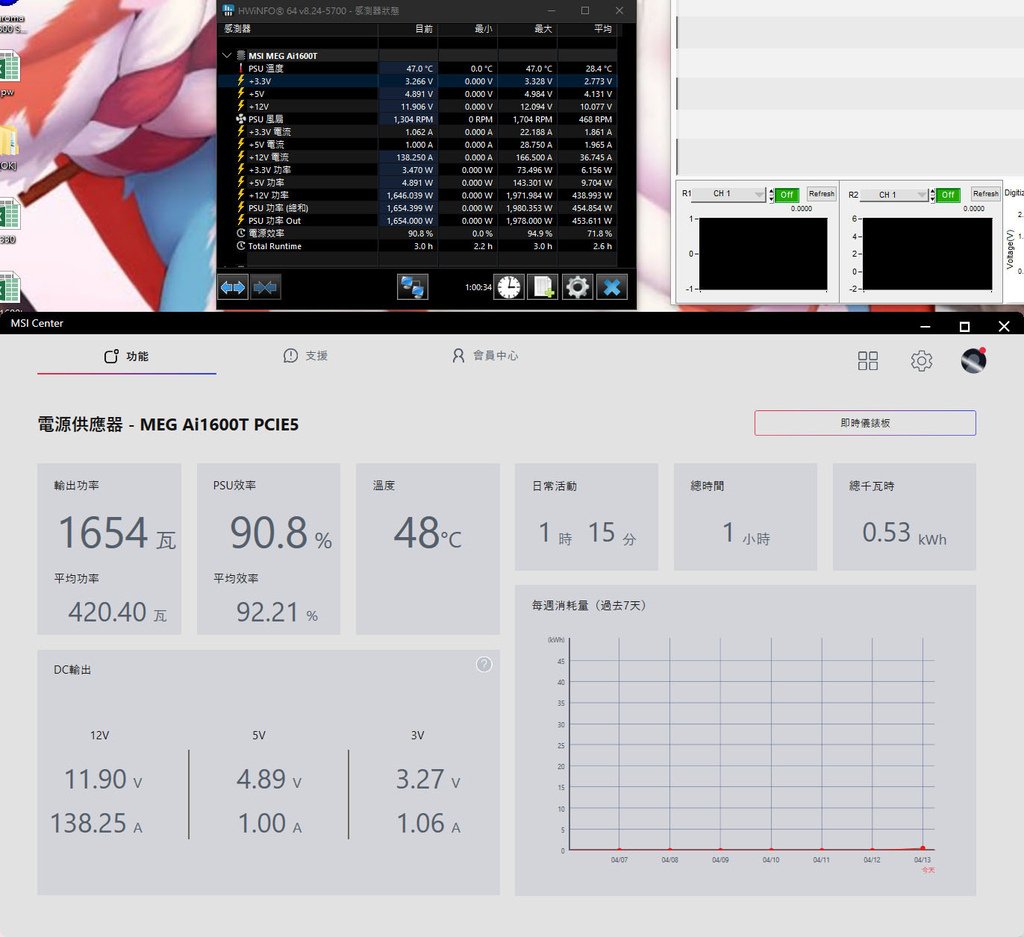Open the 即時儀錶板 live dashboard button

point(865,423)
